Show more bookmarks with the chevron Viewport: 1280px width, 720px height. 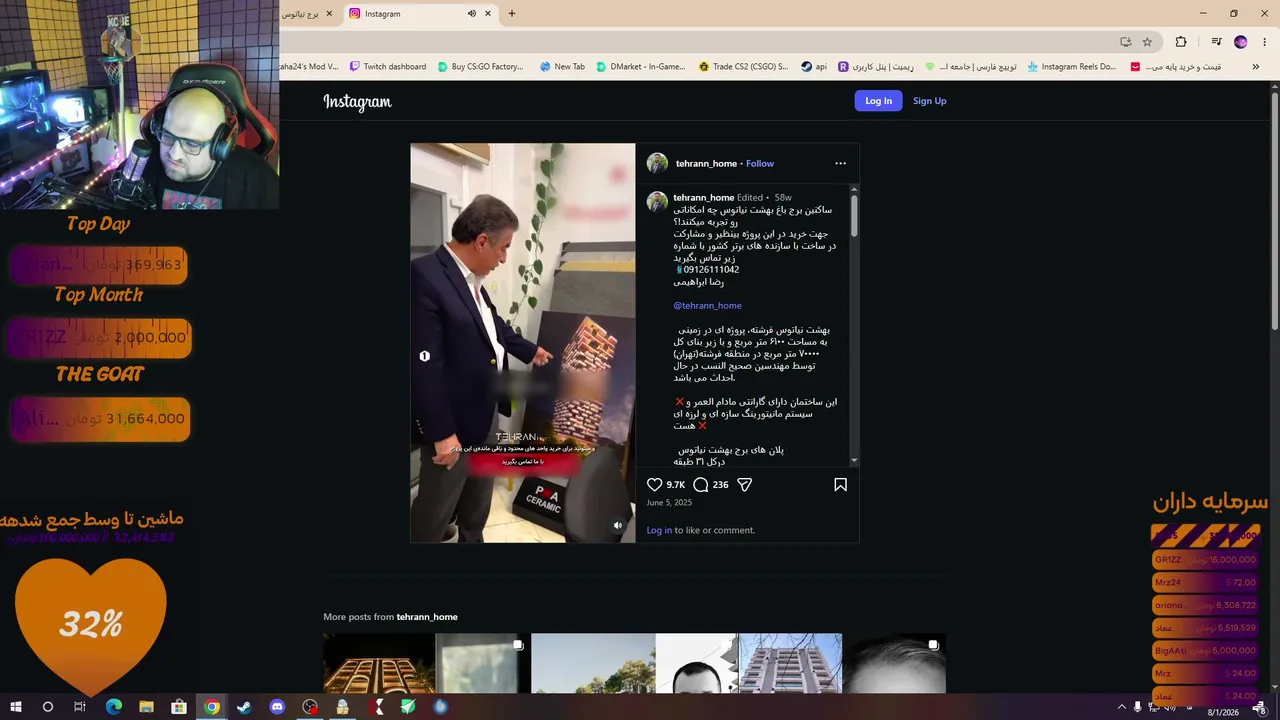coord(1257,67)
